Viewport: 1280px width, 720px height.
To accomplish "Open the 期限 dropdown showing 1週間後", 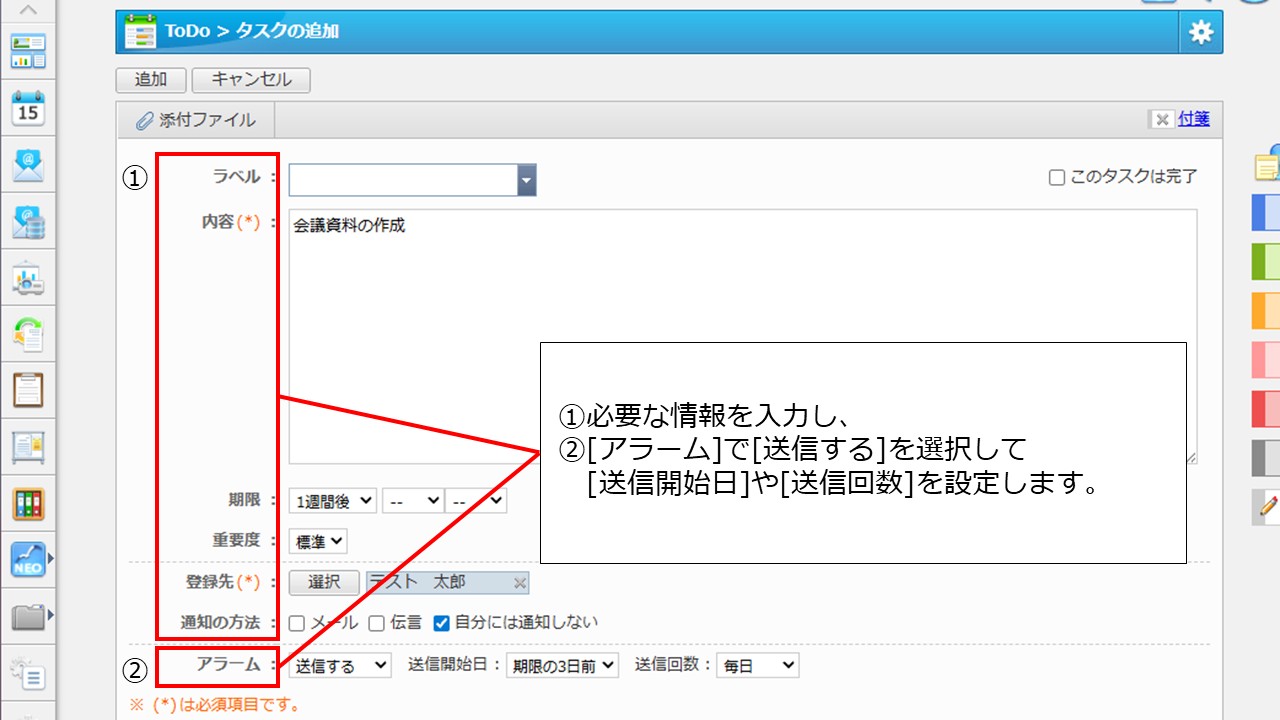I will point(333,500).
